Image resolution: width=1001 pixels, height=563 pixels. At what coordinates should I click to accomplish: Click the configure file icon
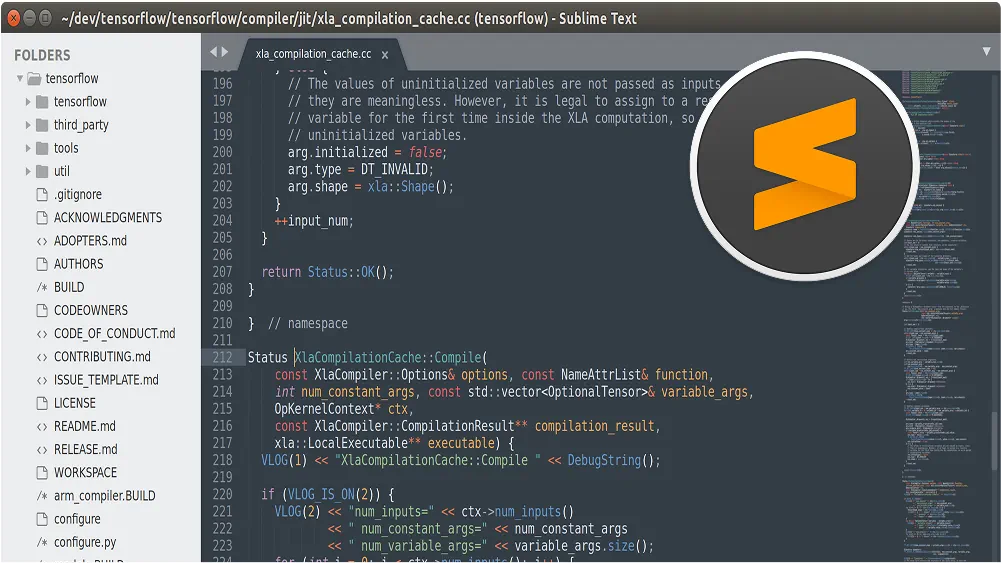[42, 519]
